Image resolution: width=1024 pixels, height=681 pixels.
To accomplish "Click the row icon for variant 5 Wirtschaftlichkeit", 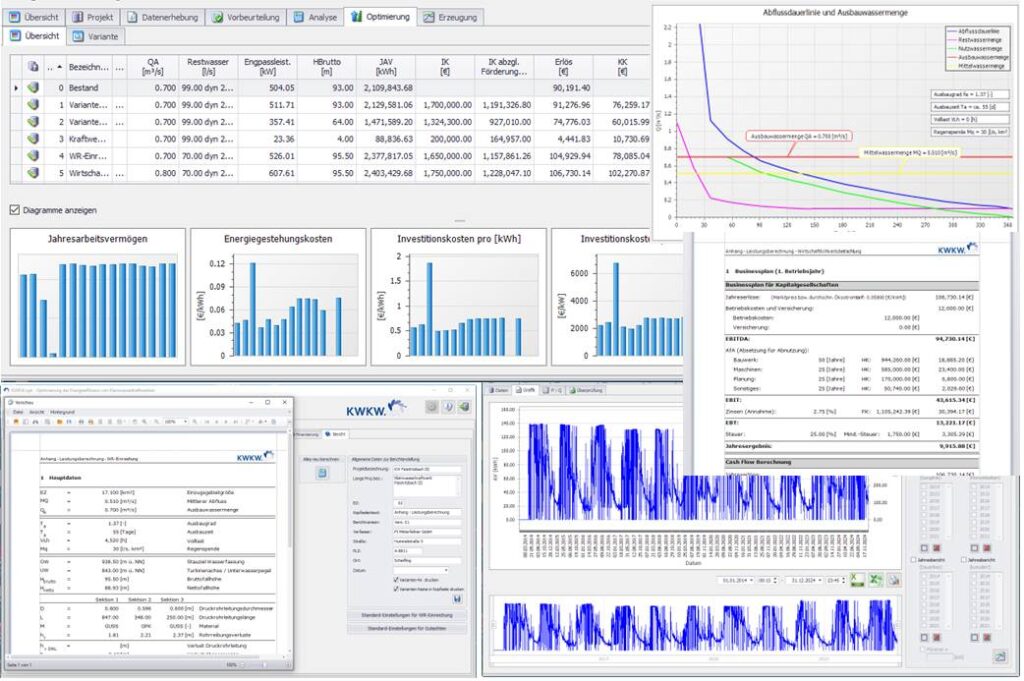I will pyautogui.click(x=32, y=172).
